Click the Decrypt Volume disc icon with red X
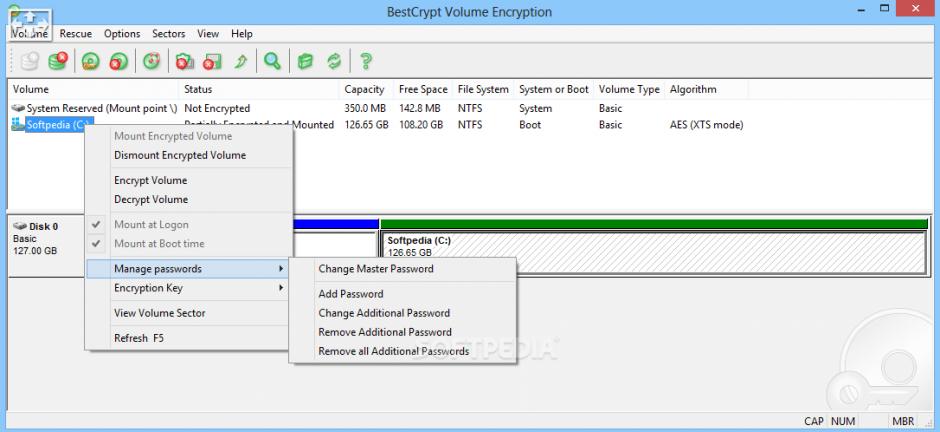Screen dimensions: 940x432 coord(119,61)
